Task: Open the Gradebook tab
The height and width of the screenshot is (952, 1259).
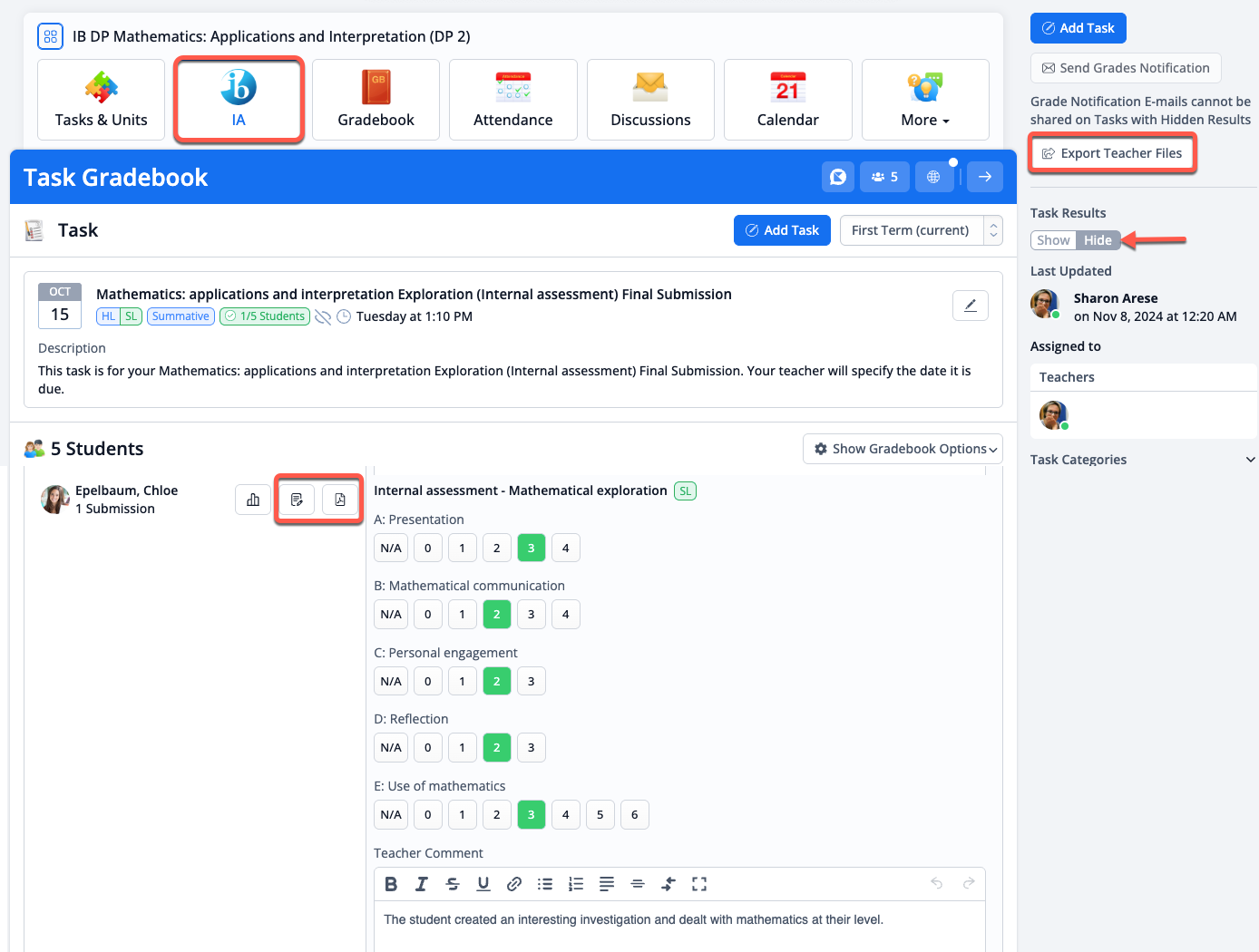Action: [376, 100]
